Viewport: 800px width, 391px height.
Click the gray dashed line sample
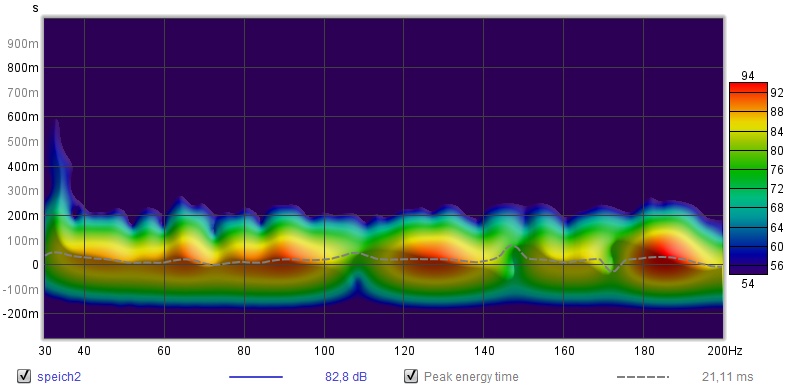click(x=643, y=377)
